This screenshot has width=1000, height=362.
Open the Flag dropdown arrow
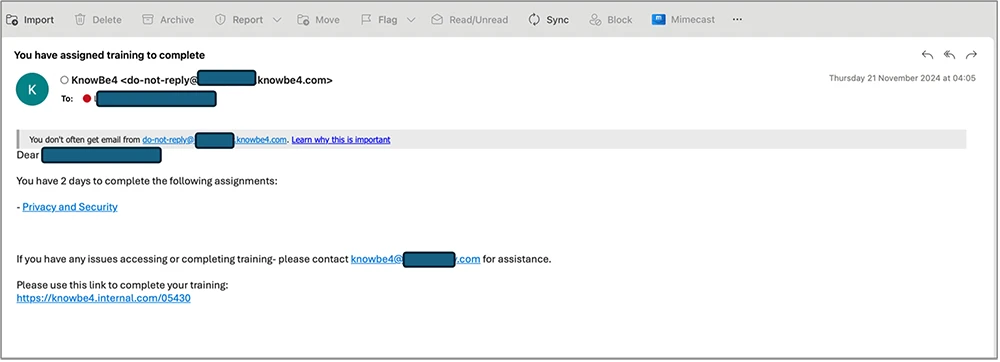[x=411, y=20]
